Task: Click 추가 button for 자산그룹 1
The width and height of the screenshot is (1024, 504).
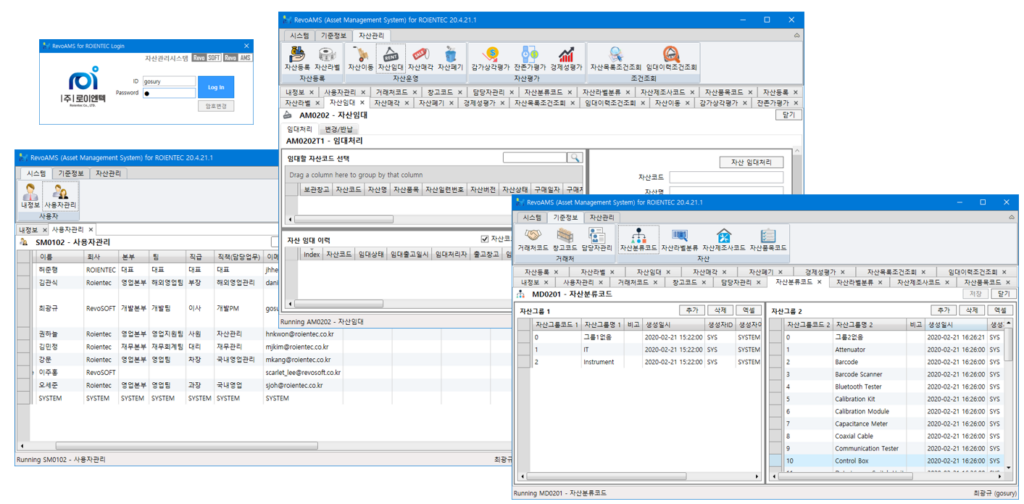Action: (x=692, y=310)
